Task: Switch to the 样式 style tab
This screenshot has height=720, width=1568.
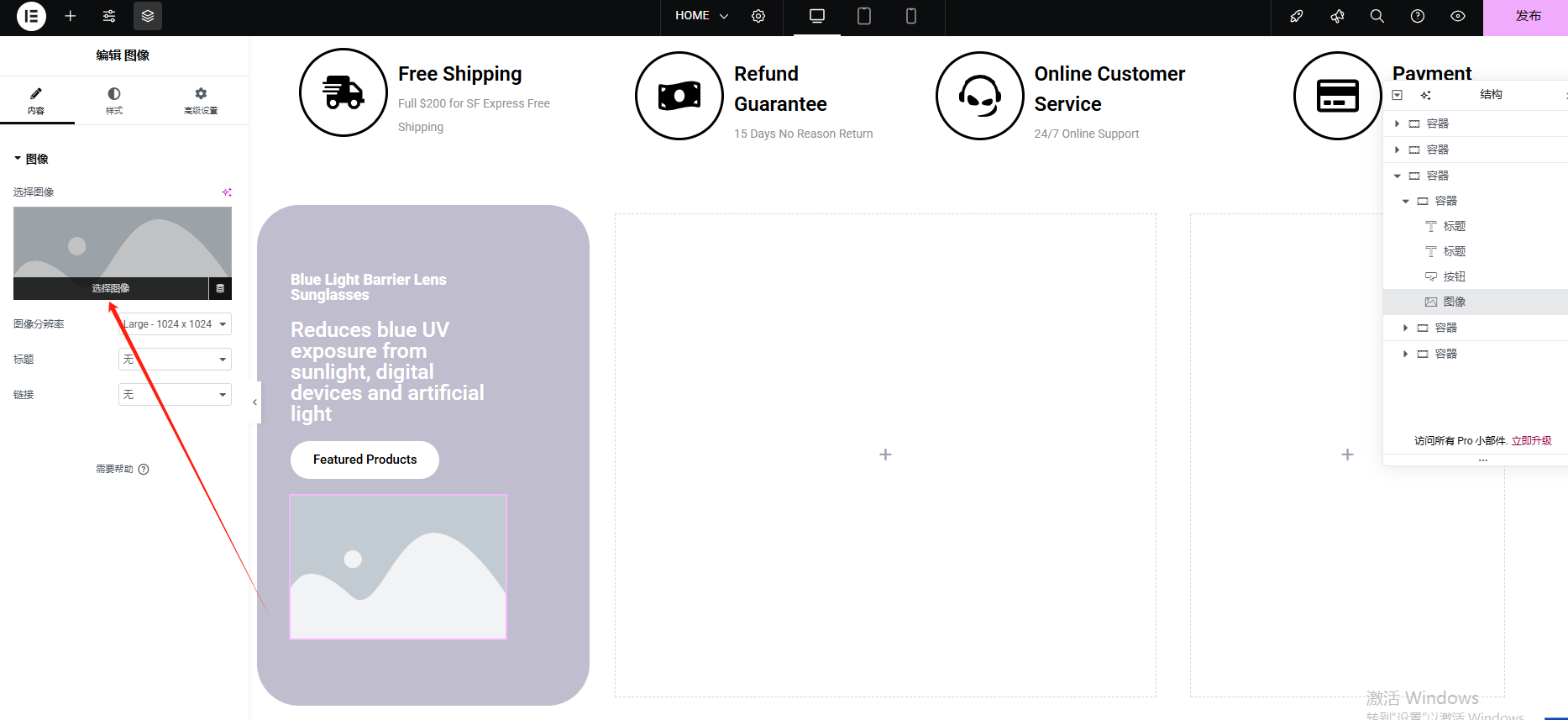Action: pos(114,100)
